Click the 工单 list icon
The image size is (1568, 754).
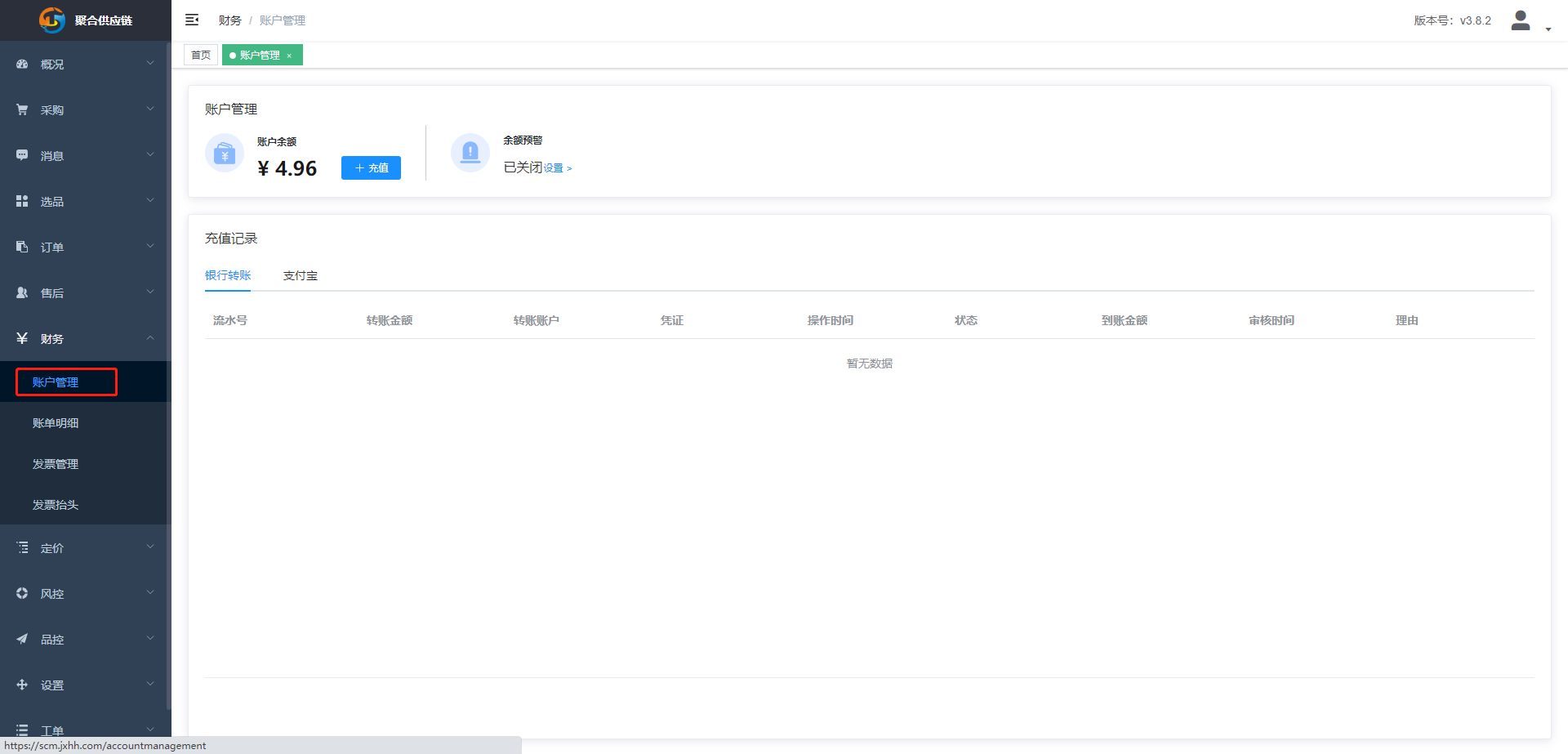[22, 729]
